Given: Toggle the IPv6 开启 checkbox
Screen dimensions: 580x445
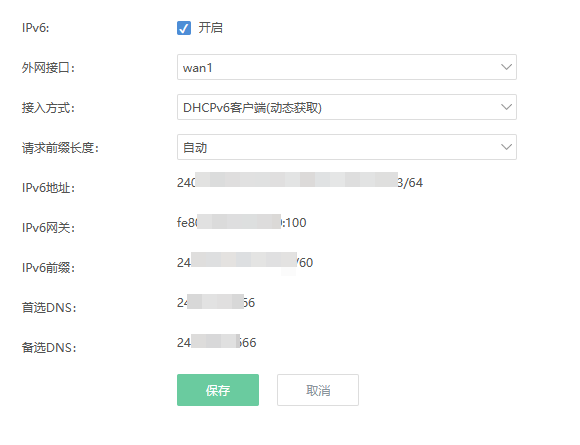Looking at the screenshot, I should coord(184,28).
